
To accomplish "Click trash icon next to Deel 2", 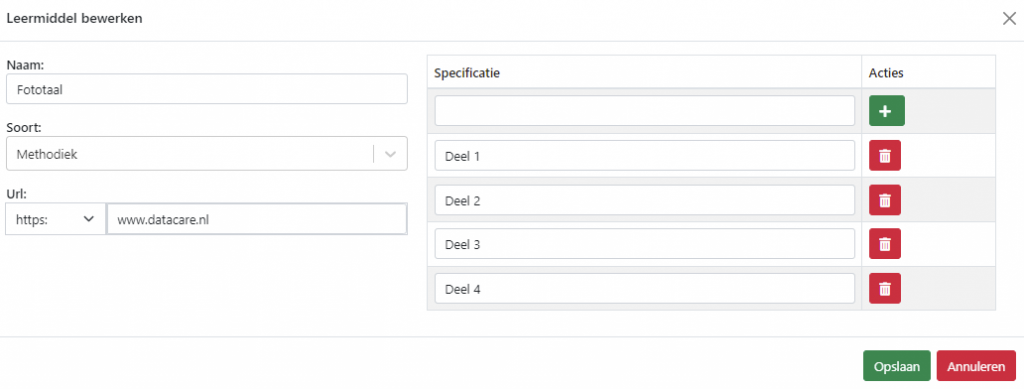I will [885, 200].
